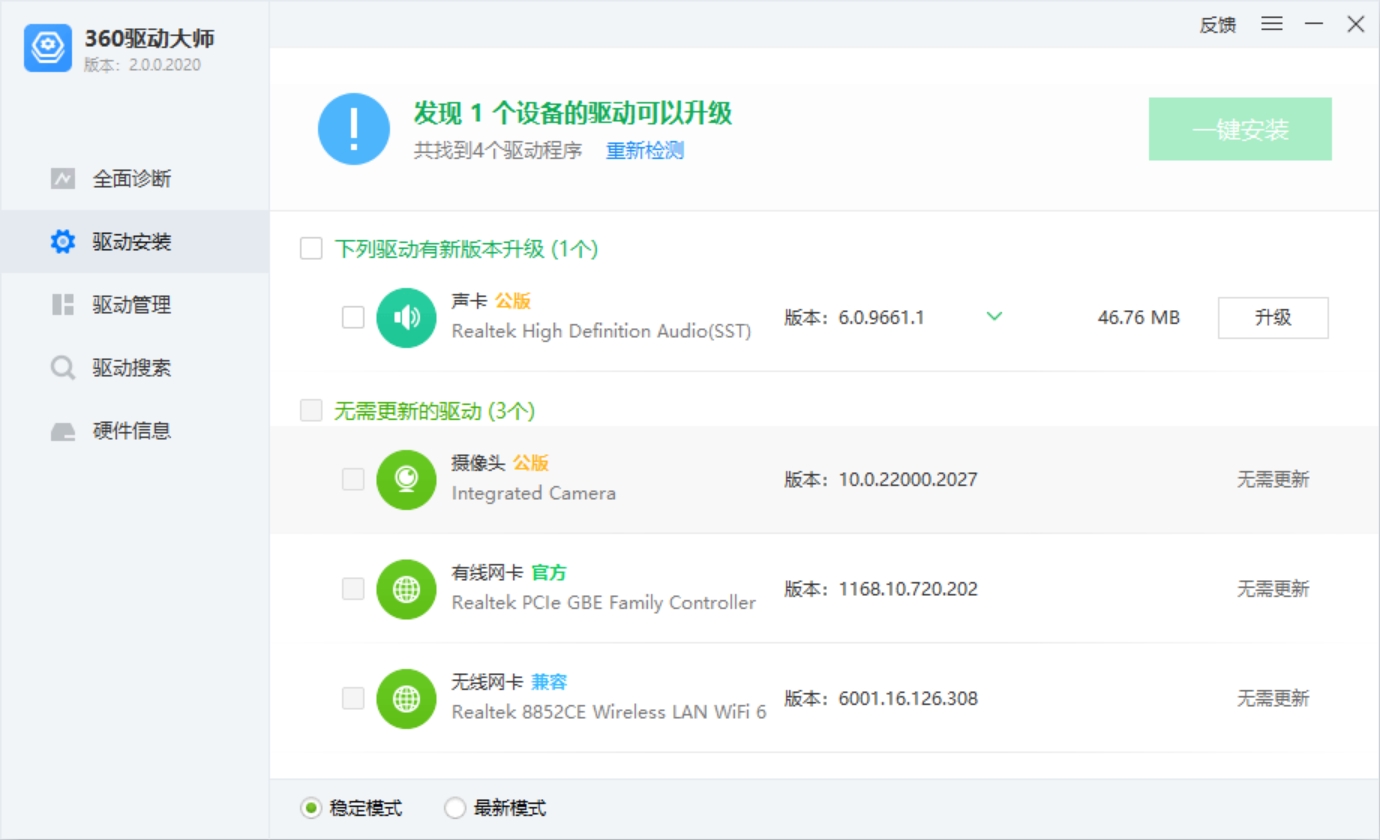Select all drivers with new versions
This screenshot has width=1380, height=840.
pyautogui.click(x=311, y=248)
